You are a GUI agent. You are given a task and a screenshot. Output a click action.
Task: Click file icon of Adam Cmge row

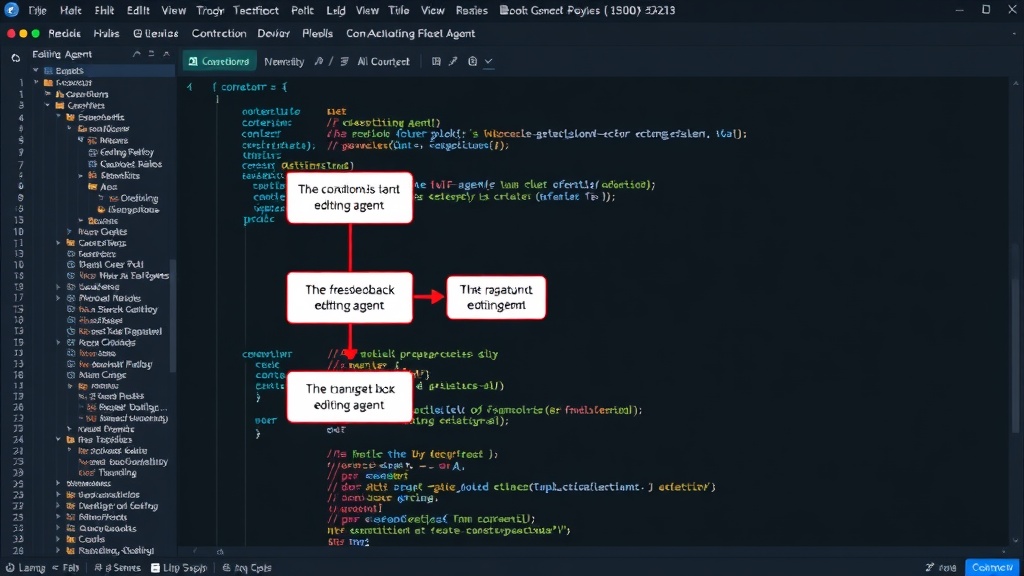pos(71,375)
